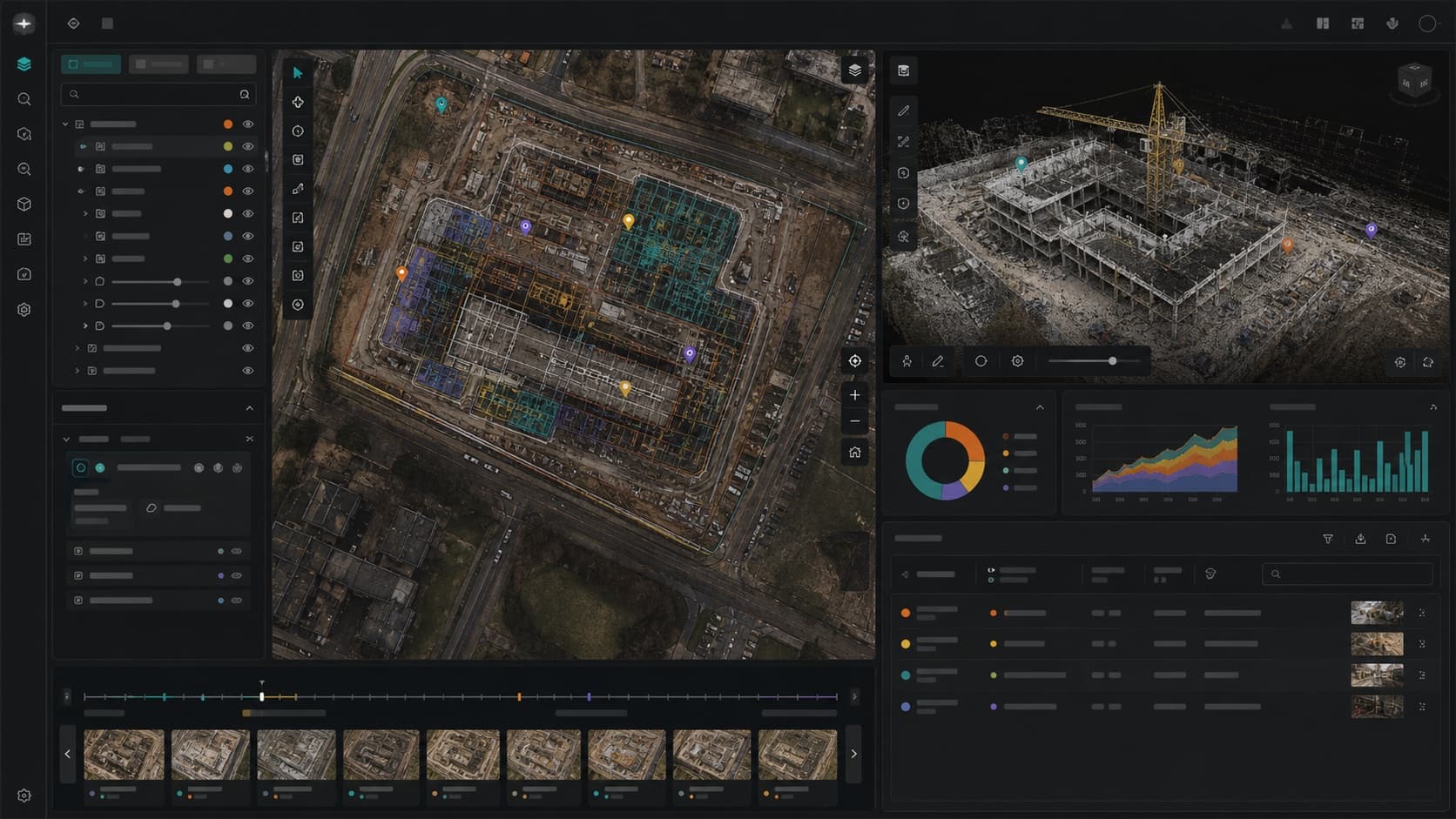This screenshot has height=819, width=1456.
Task: Select the pencil tool in the 3D viewer toolbar
Action: (x=903, y=111)
